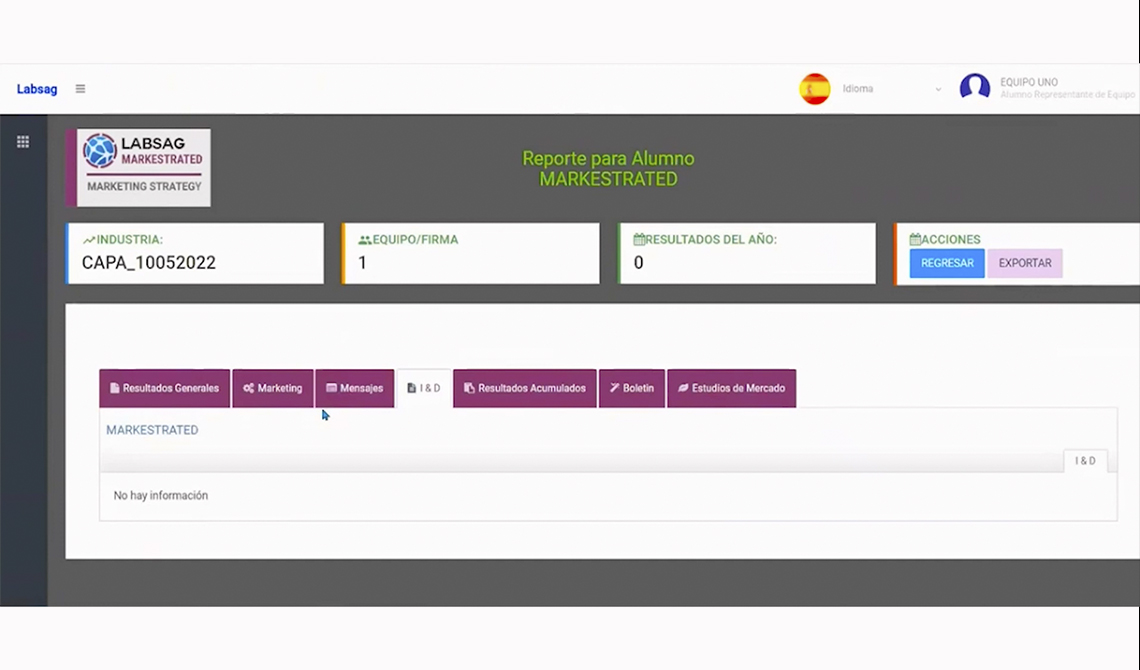
Task: Click the I & D tab file icon
Action: 412,388
